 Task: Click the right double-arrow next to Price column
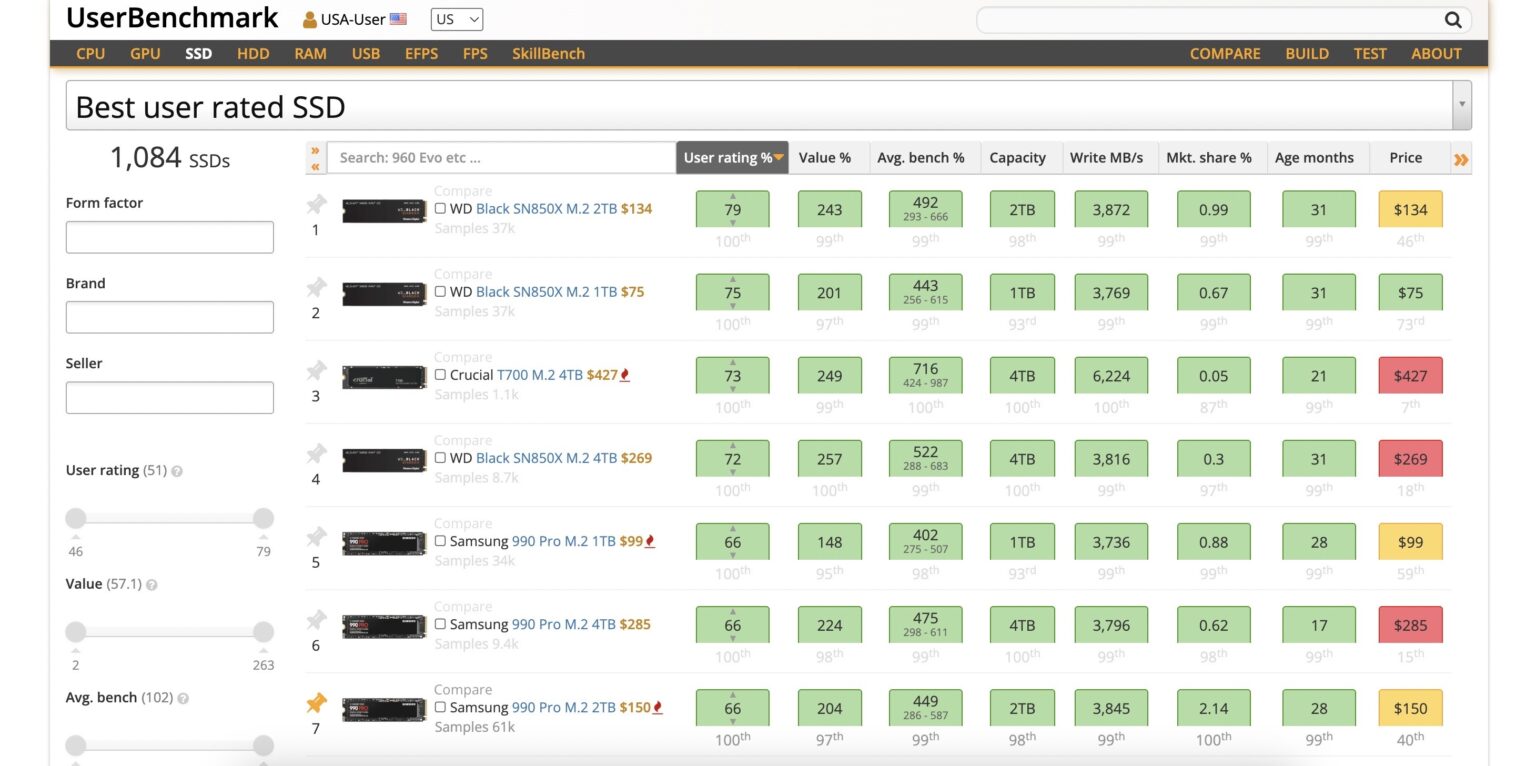pos(1461,158)
